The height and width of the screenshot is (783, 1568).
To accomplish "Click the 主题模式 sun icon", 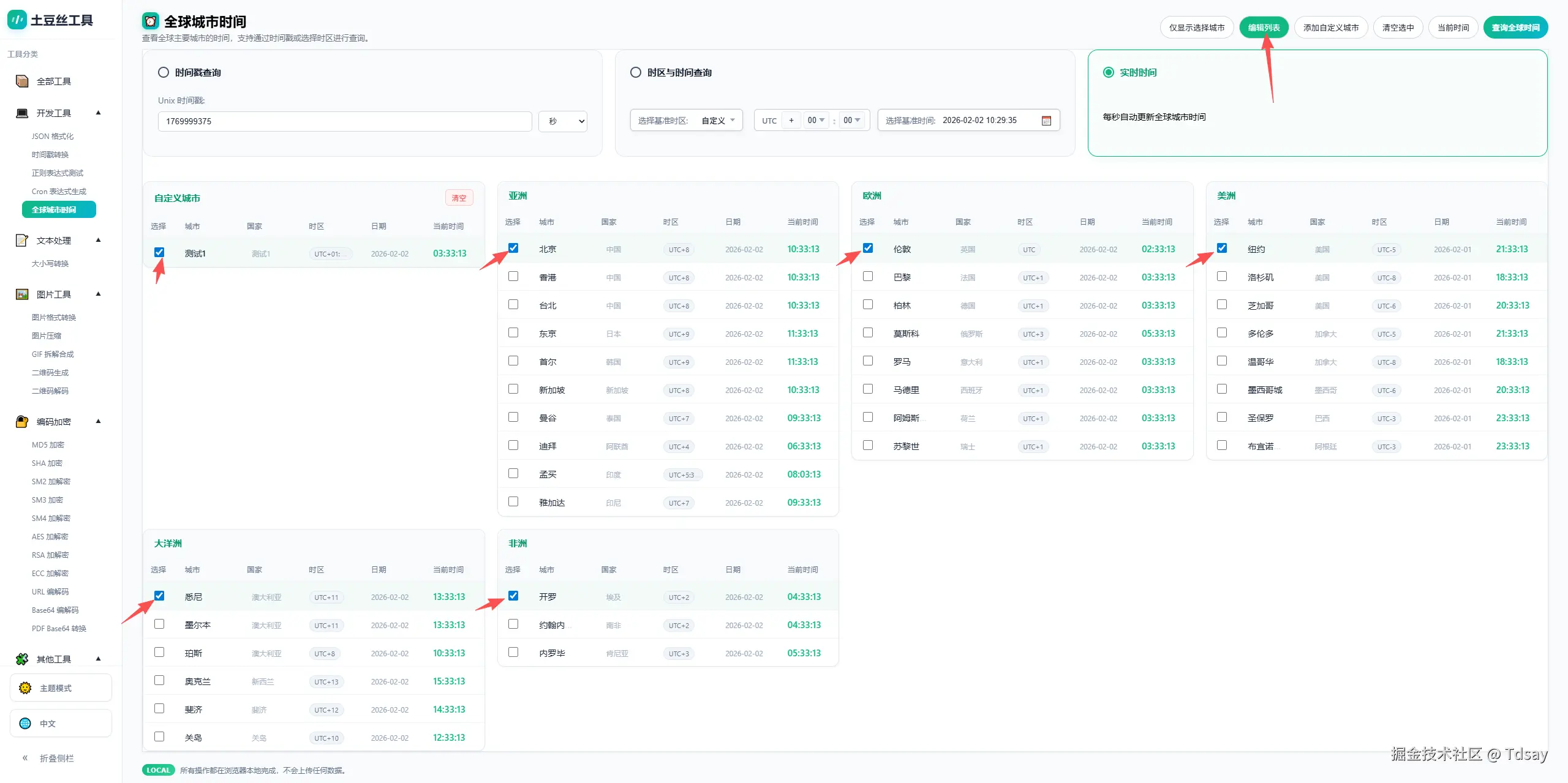I will (25, 688).
